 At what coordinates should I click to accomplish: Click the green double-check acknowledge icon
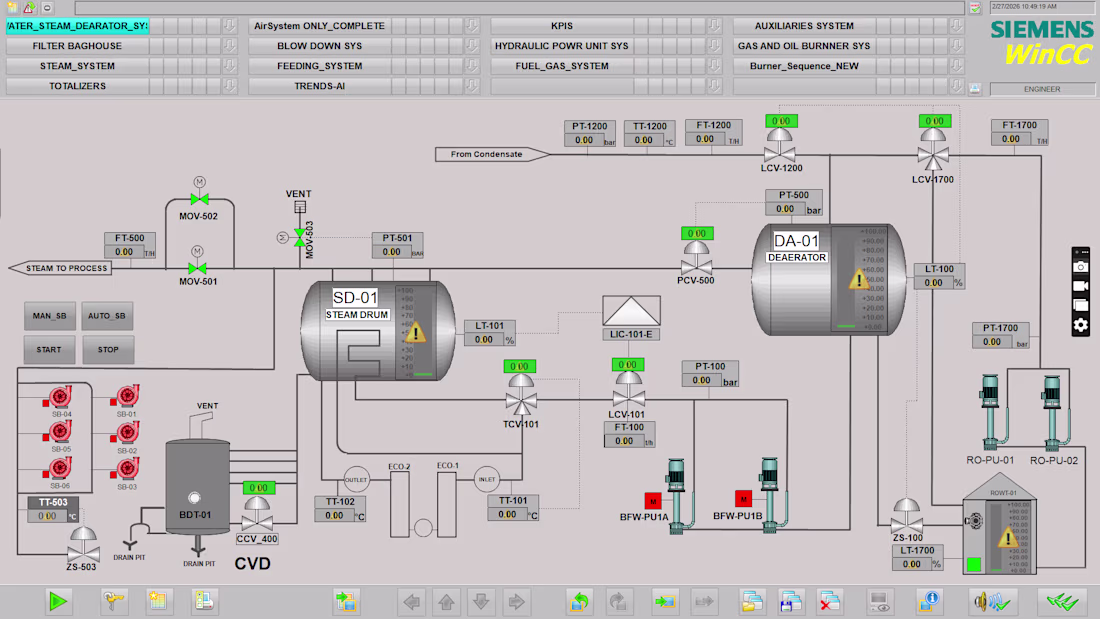coord(1062,601)
